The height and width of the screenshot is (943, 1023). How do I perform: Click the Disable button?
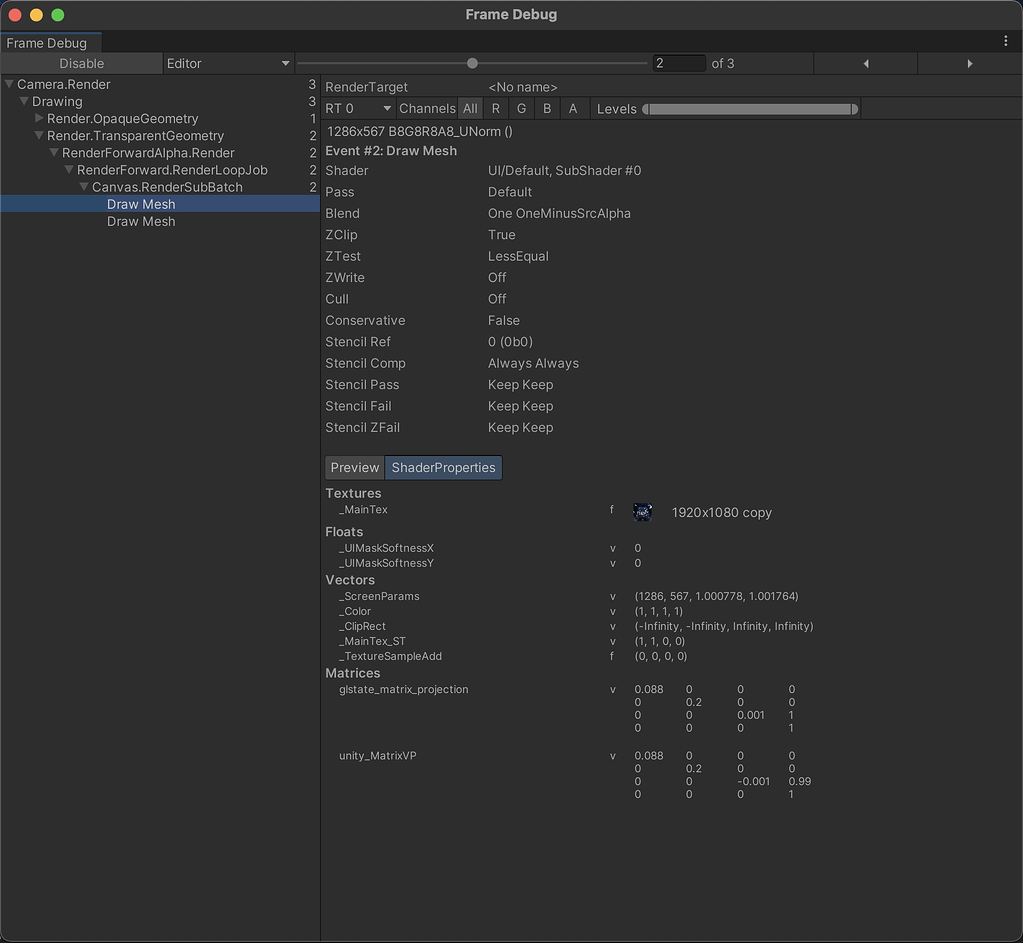tap(80, 63)
